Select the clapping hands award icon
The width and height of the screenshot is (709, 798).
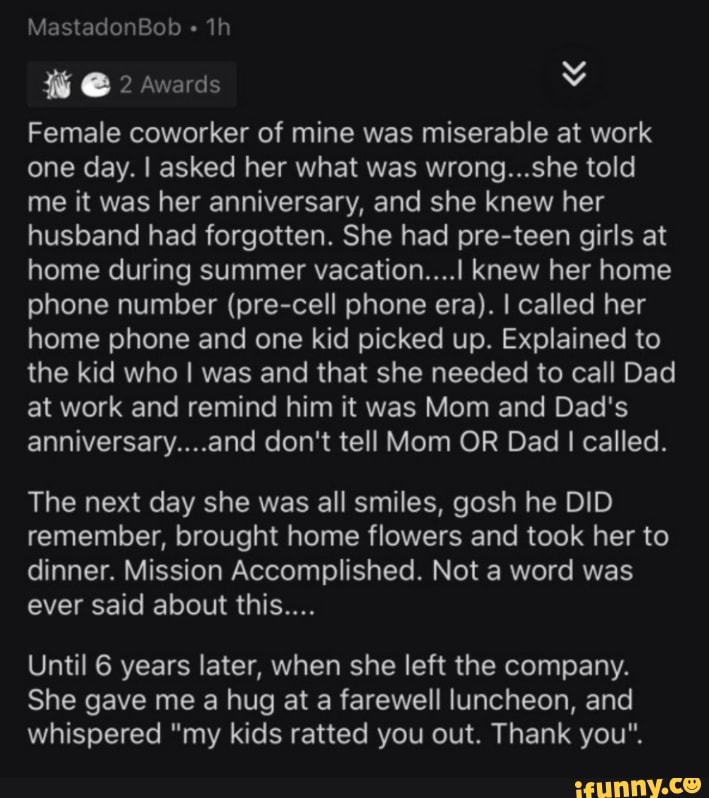[57, 84]
